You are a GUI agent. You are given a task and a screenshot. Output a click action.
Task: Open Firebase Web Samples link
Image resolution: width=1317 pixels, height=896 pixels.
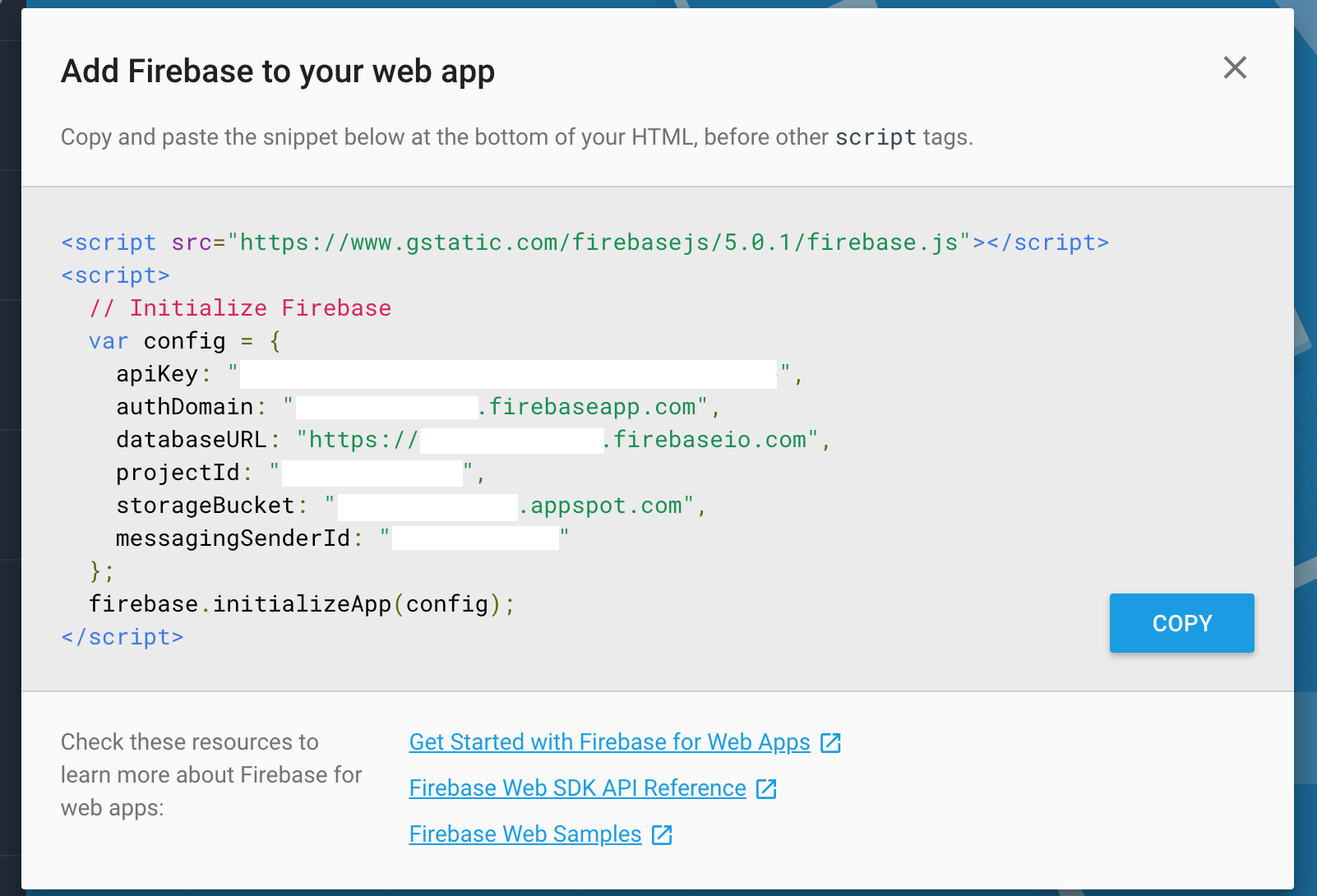point(525,834)
